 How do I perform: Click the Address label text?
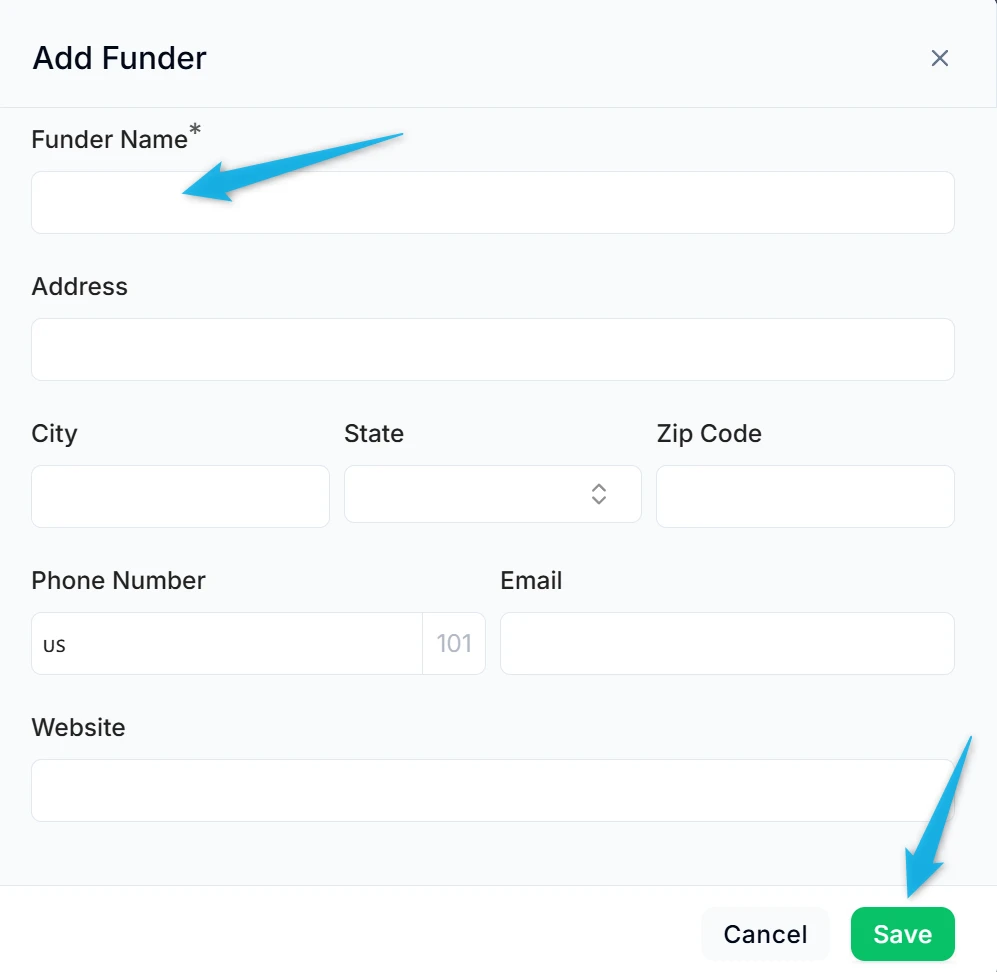click(x=80, y=287)
